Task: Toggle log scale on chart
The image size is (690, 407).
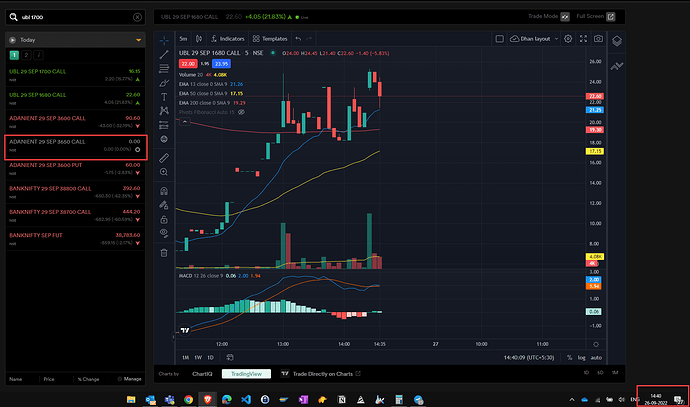Action: click(x=582, y=358)
